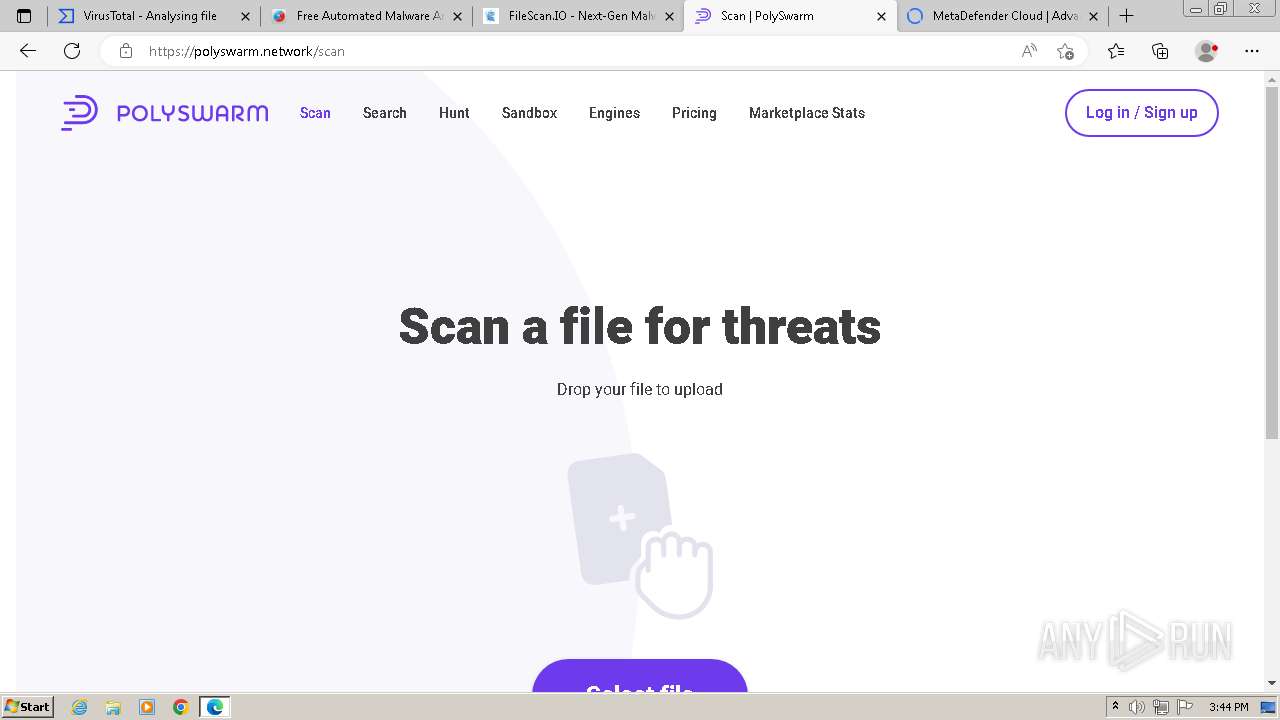The height and width of the screenshot is (720, 1280).
Task: Open a new tab with plus icon
Action: click(1127, 16)
